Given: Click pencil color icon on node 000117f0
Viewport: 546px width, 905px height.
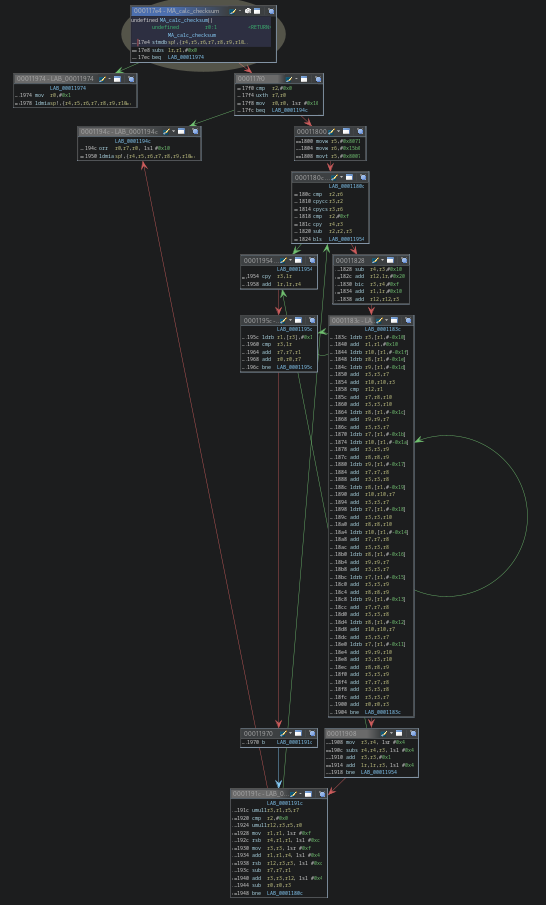Looking at the screenshot, I should (x=289, y=79).
